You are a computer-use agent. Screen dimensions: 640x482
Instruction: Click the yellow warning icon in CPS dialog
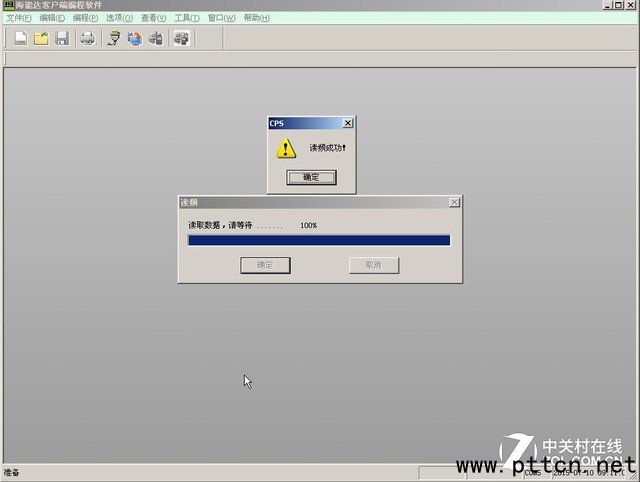click(x=287, y=148)
